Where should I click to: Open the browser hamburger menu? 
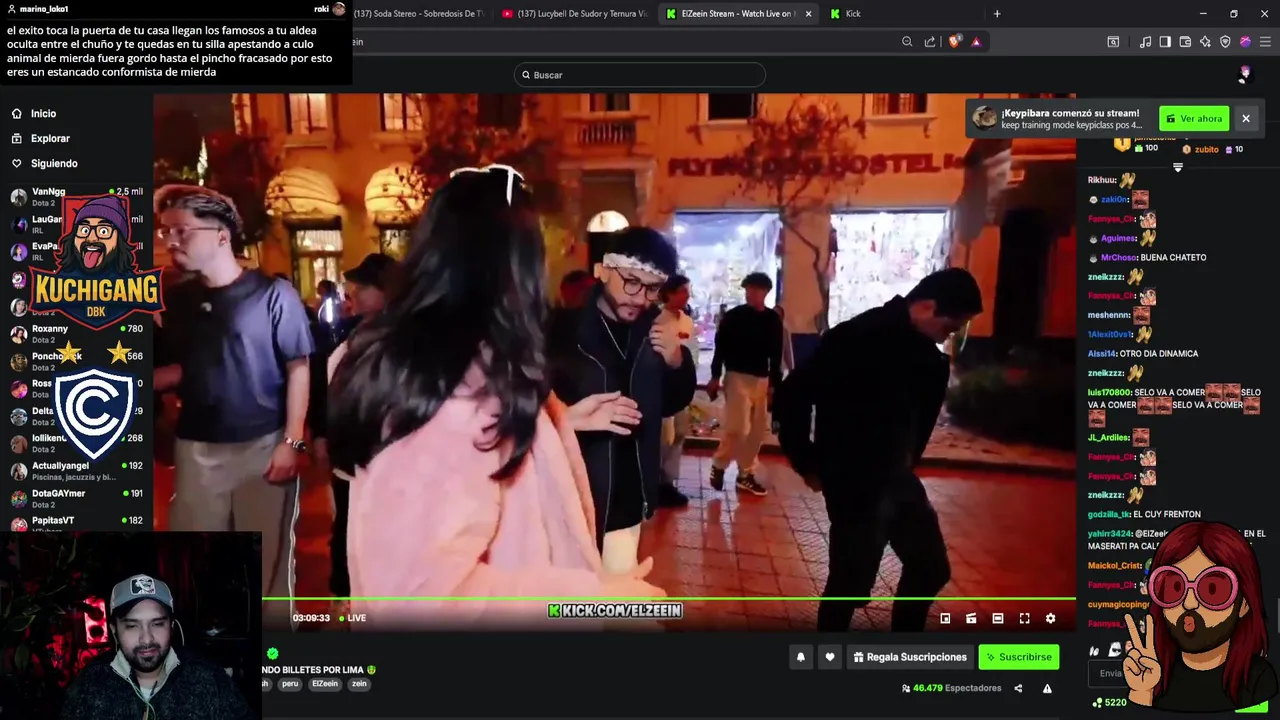click(x=1266, y=42)
